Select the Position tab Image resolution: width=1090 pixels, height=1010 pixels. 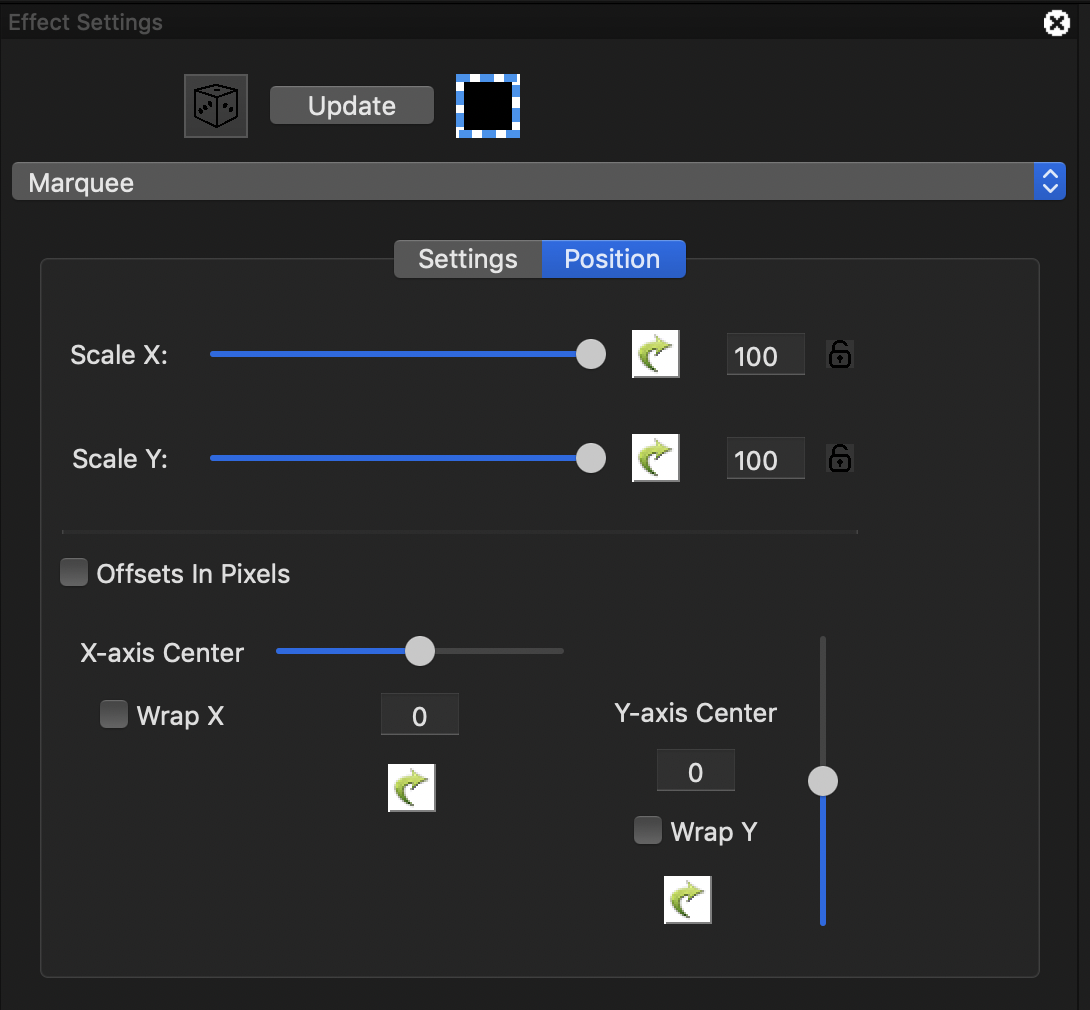(x=612, y=259)
